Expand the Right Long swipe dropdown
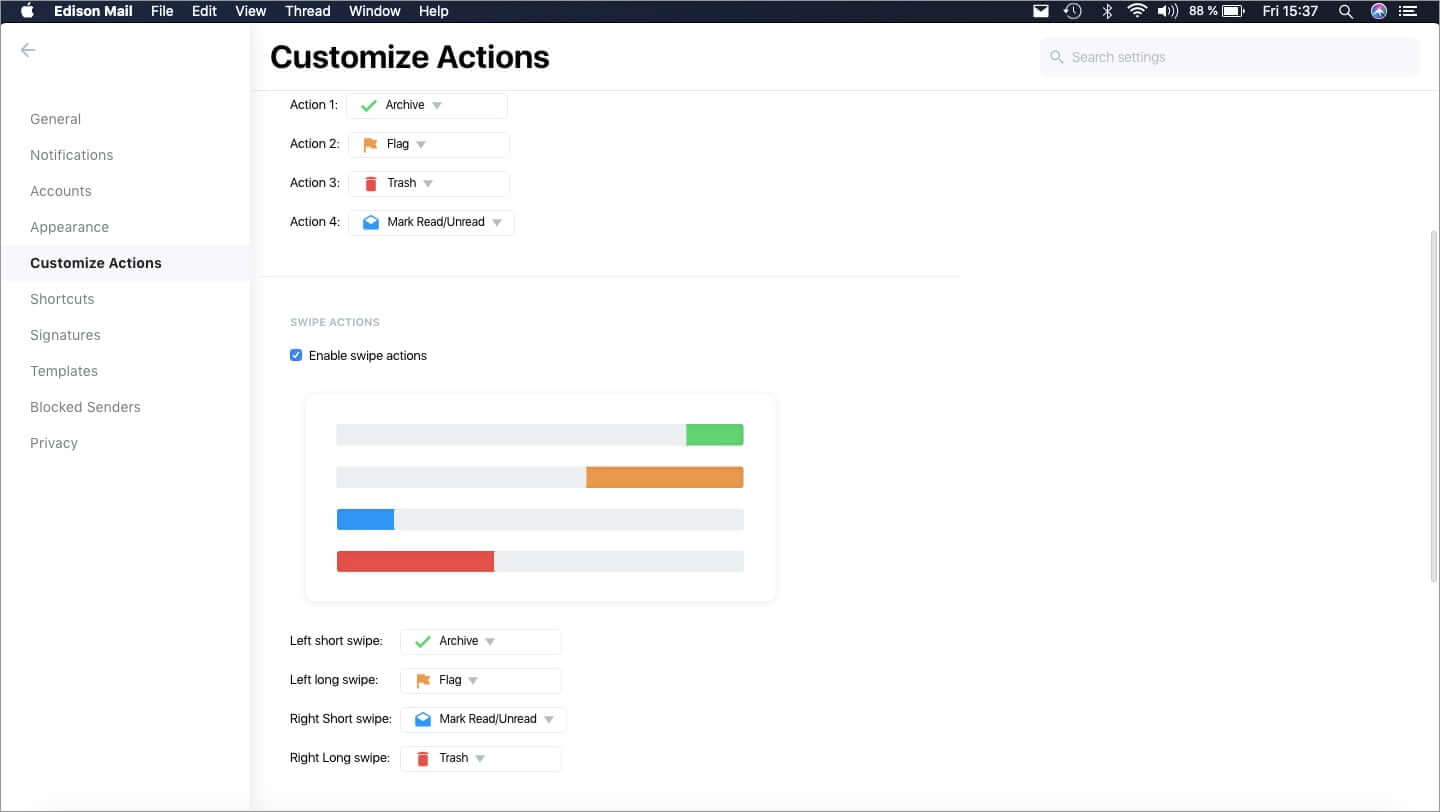Image resolution: width=1440 pixels, height=812 pixels. 481,759
